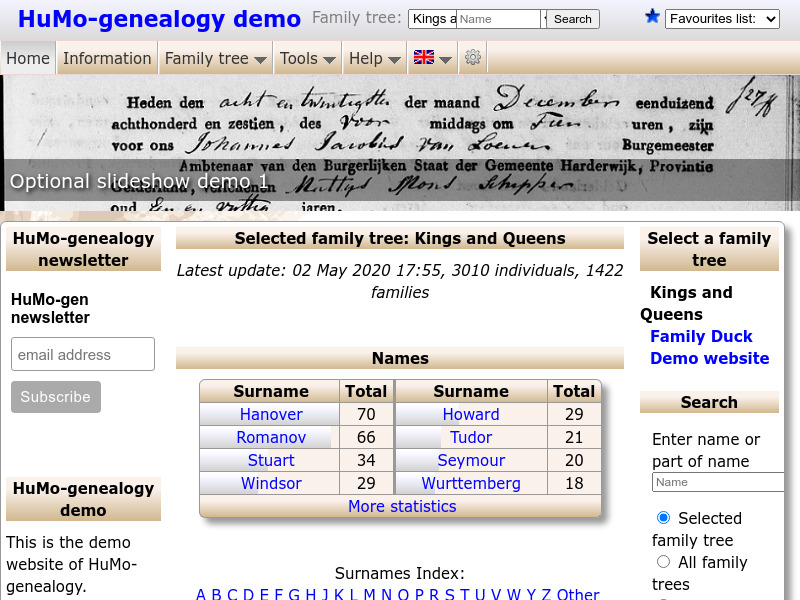The height and width of the screenshot is (600, 800).
Task: Click letter A in the Surnames Index
Action: 200,594
